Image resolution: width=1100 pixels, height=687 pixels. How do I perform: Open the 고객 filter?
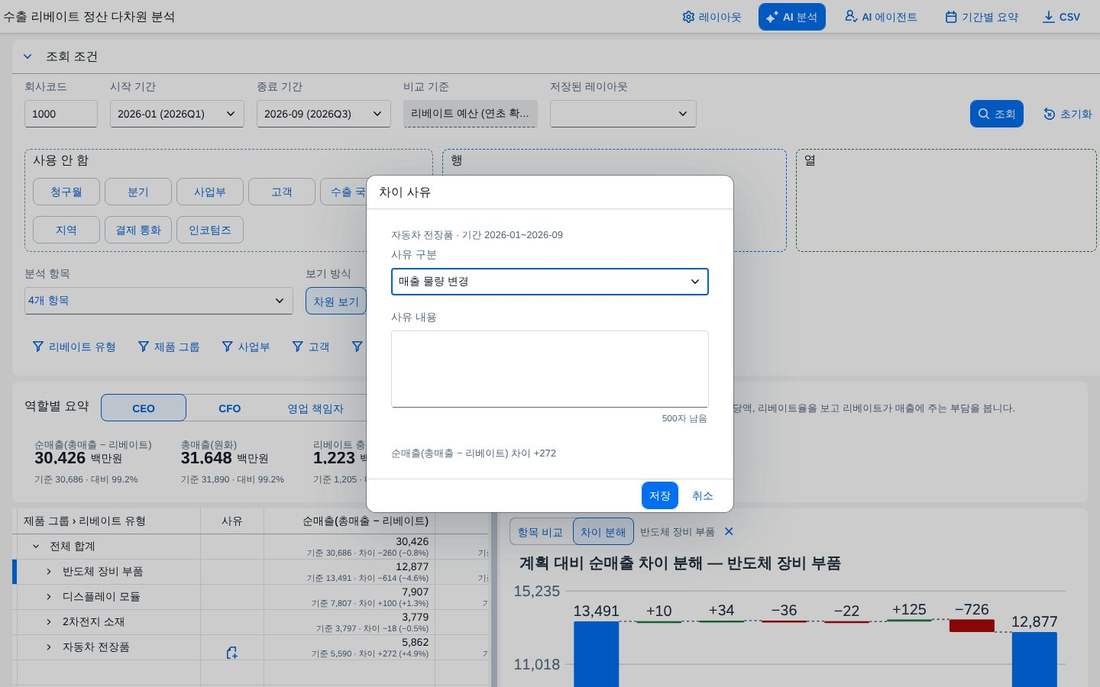(310, 347)
